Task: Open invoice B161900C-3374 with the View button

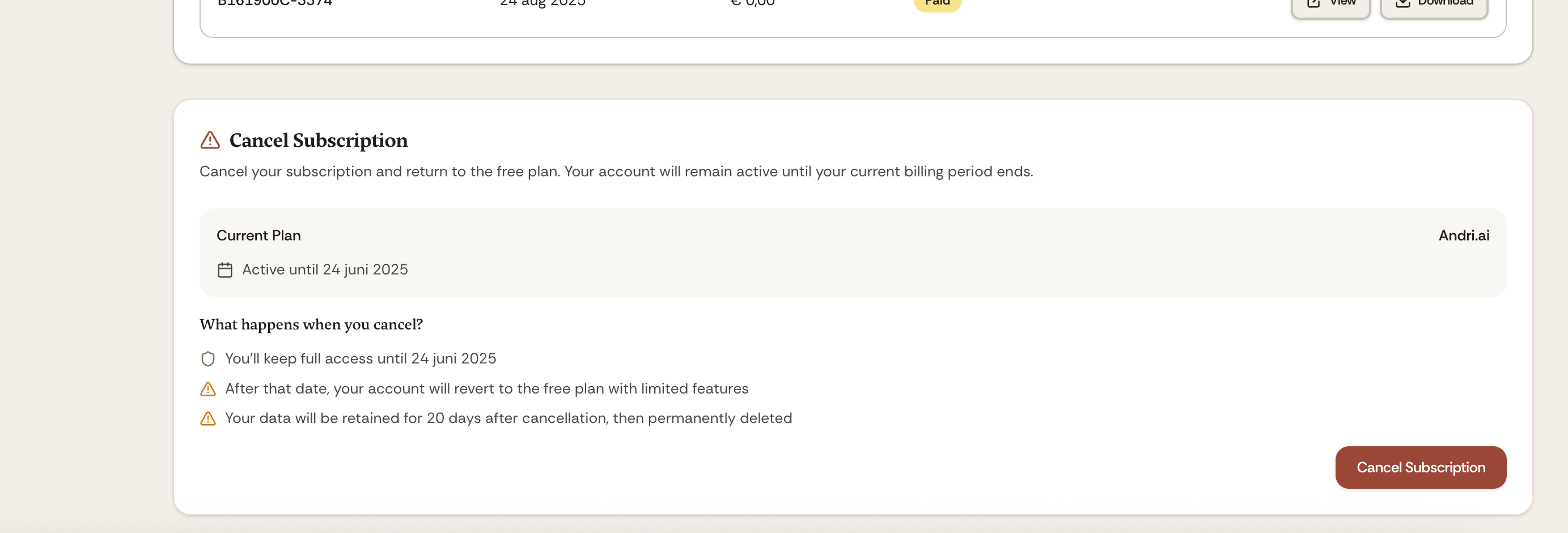Action: point(1330,3)
